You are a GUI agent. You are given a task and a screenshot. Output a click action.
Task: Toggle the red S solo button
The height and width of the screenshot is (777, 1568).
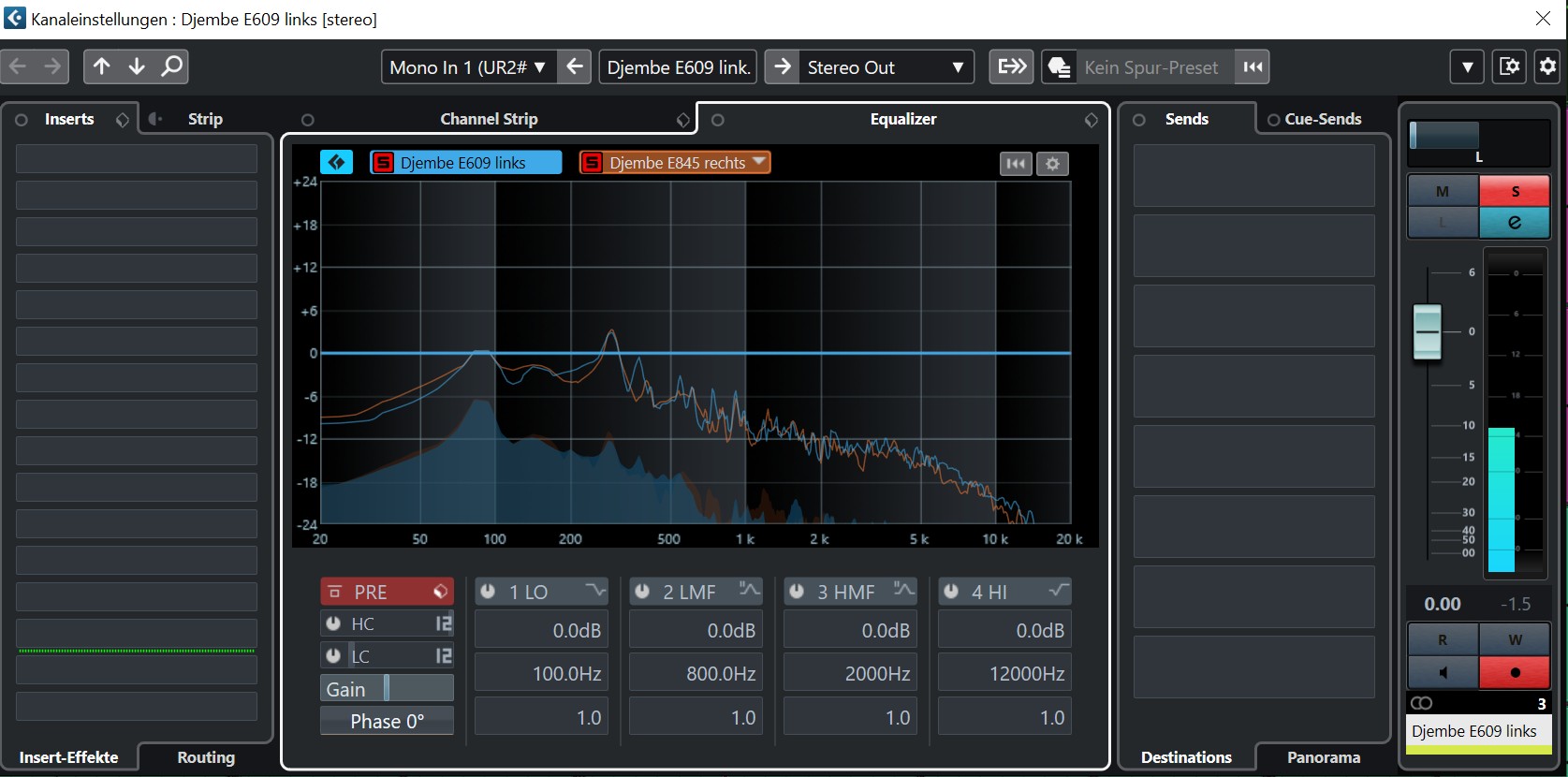click(x=1515, y=191)
